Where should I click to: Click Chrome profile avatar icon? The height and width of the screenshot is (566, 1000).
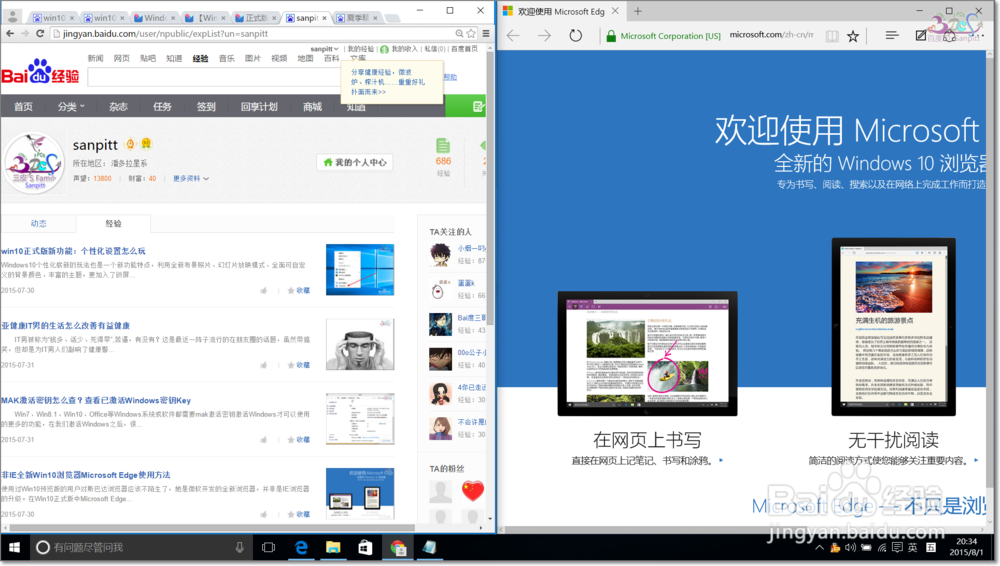point(13,16)
